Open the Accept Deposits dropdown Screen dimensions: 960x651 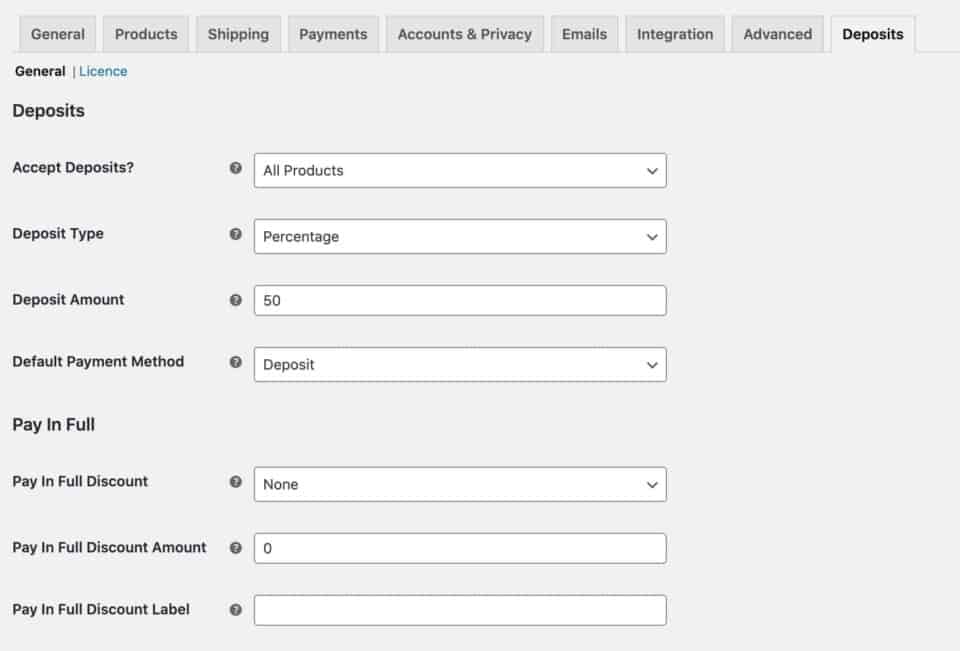tap(460, 170)
